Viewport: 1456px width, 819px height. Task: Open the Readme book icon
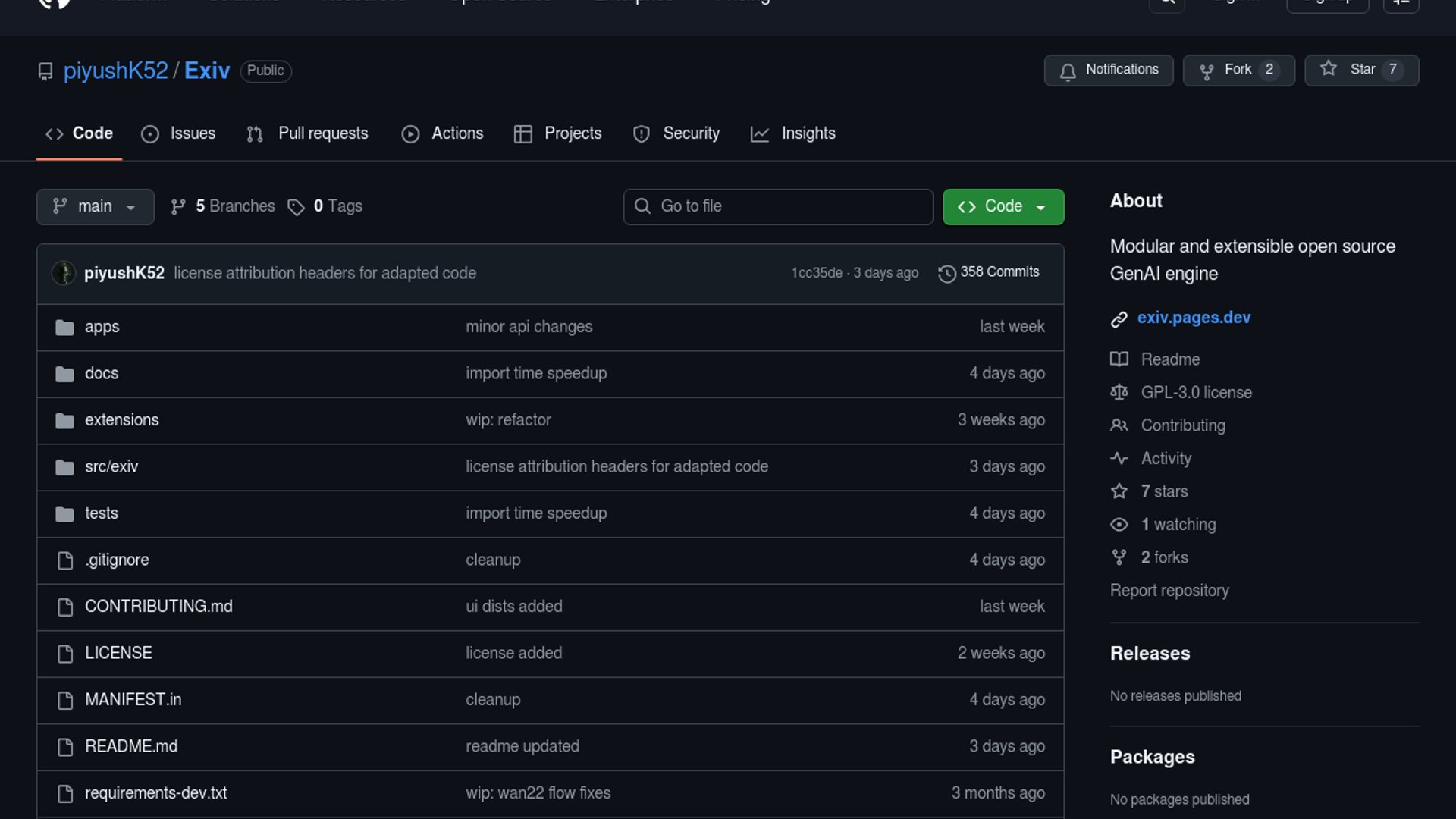[1119, 359]
